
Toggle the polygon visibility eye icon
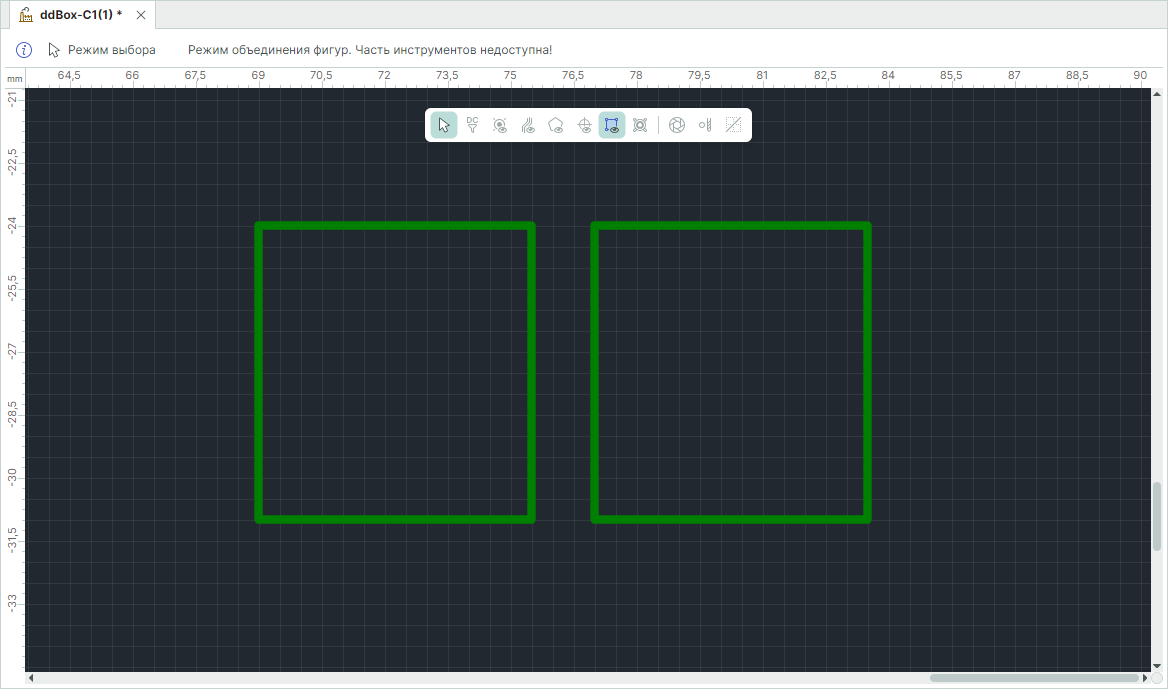click(556, 125)
